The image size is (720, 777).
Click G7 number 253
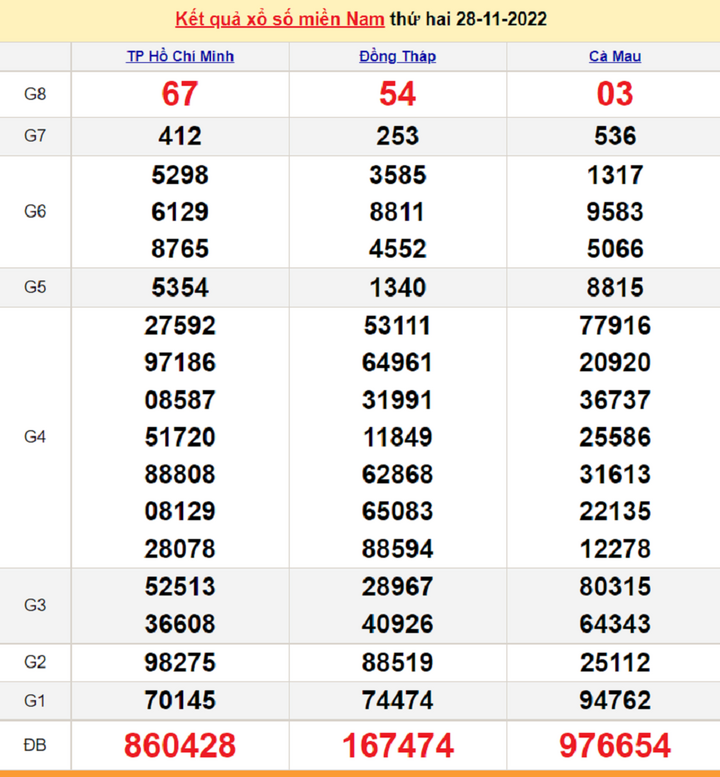coord(397,136)
